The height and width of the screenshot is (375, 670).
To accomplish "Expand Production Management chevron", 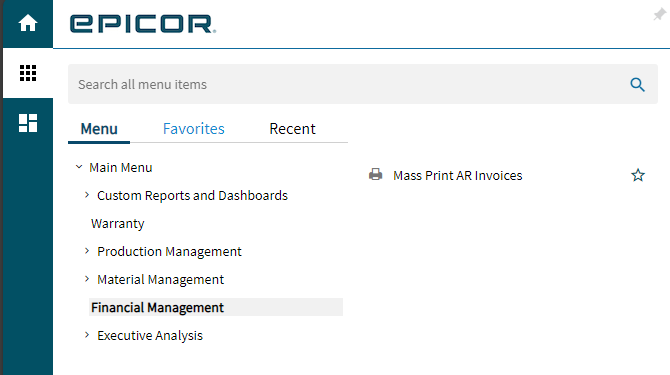I will point(87,251).
